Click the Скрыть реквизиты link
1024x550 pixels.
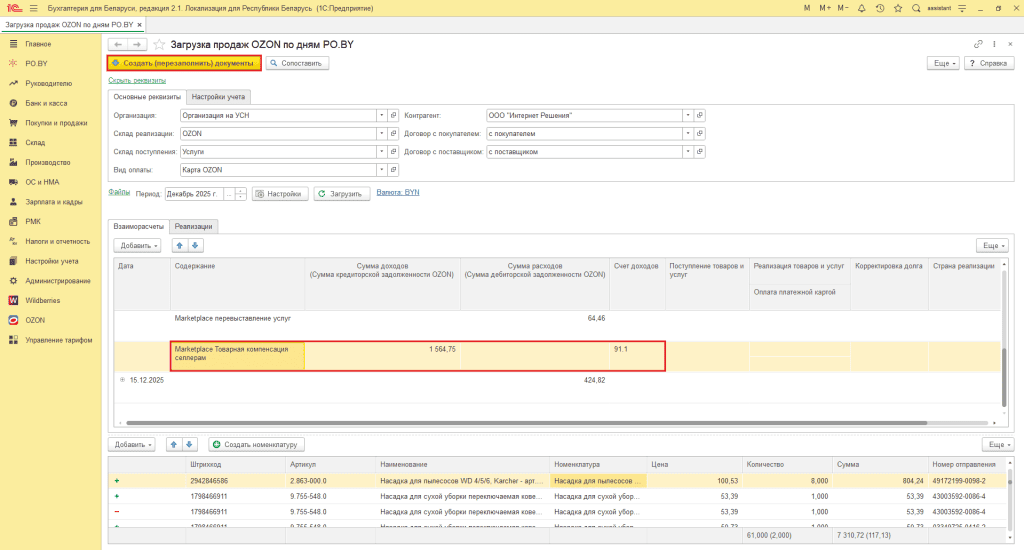click(137, 80)
